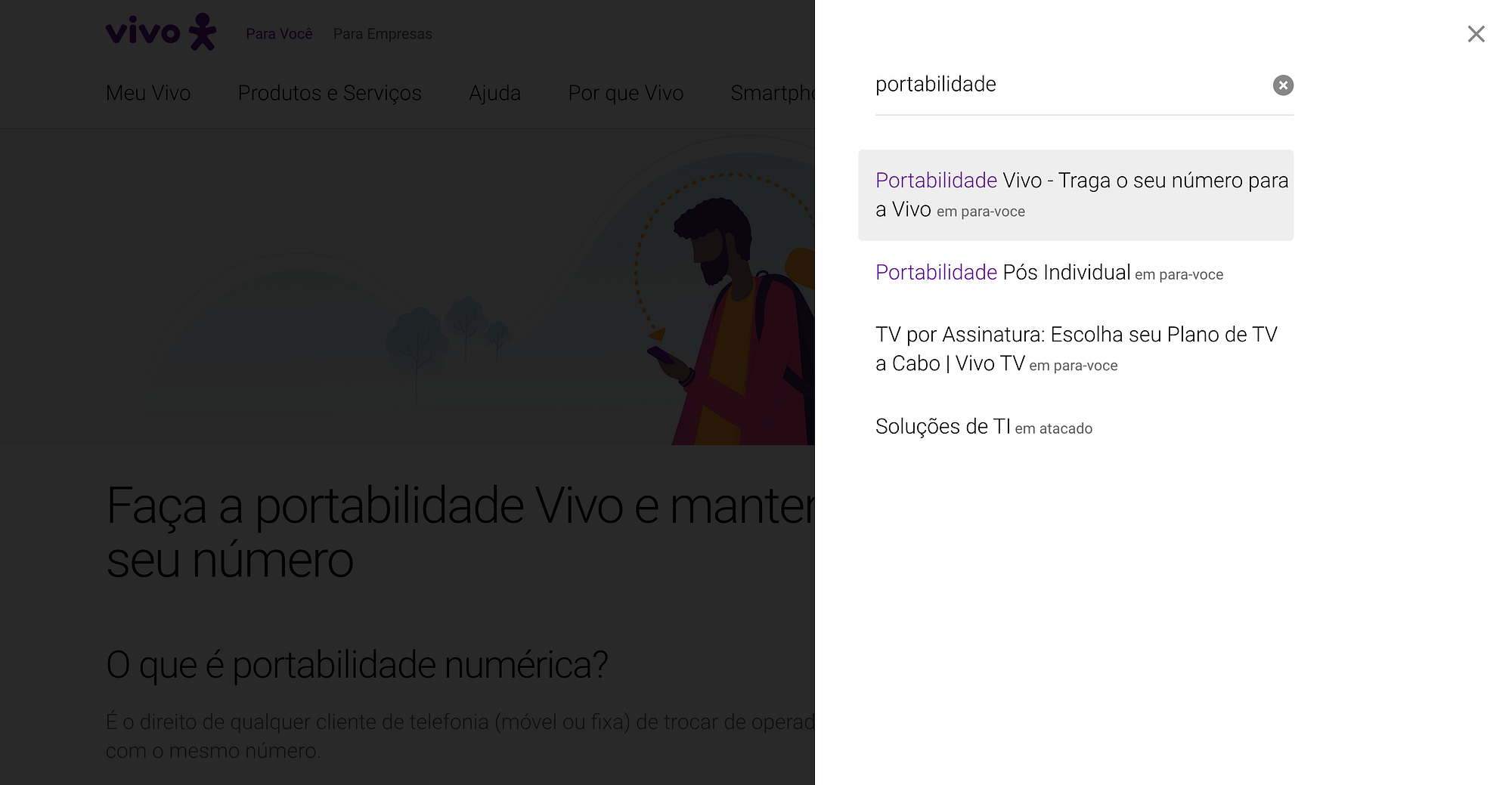Click the 'em para-voce' label of first result
The width and height of the screenshot is (1512, 785).
point(981,212)
